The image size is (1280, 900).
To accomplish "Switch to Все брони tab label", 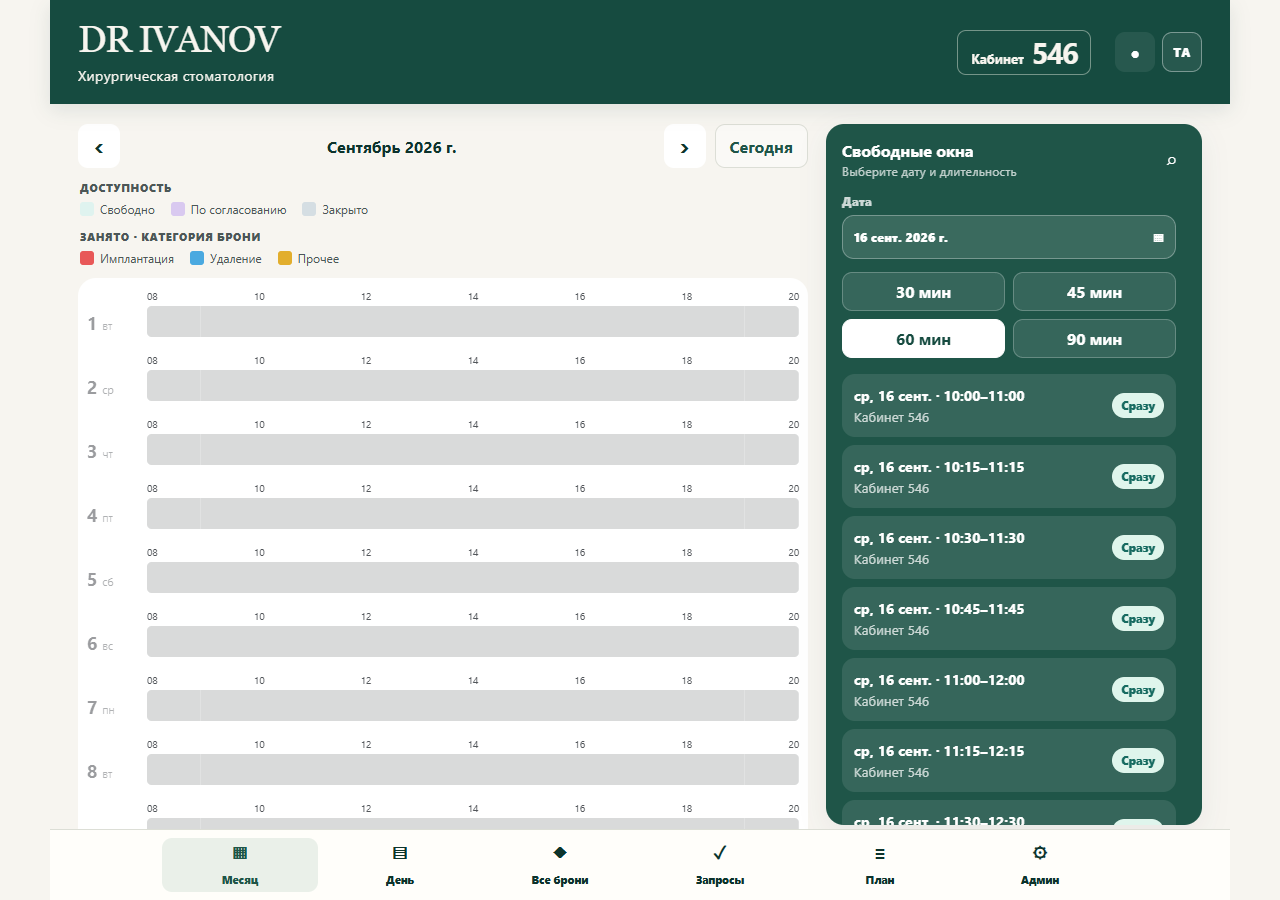I will click(560, 880).
